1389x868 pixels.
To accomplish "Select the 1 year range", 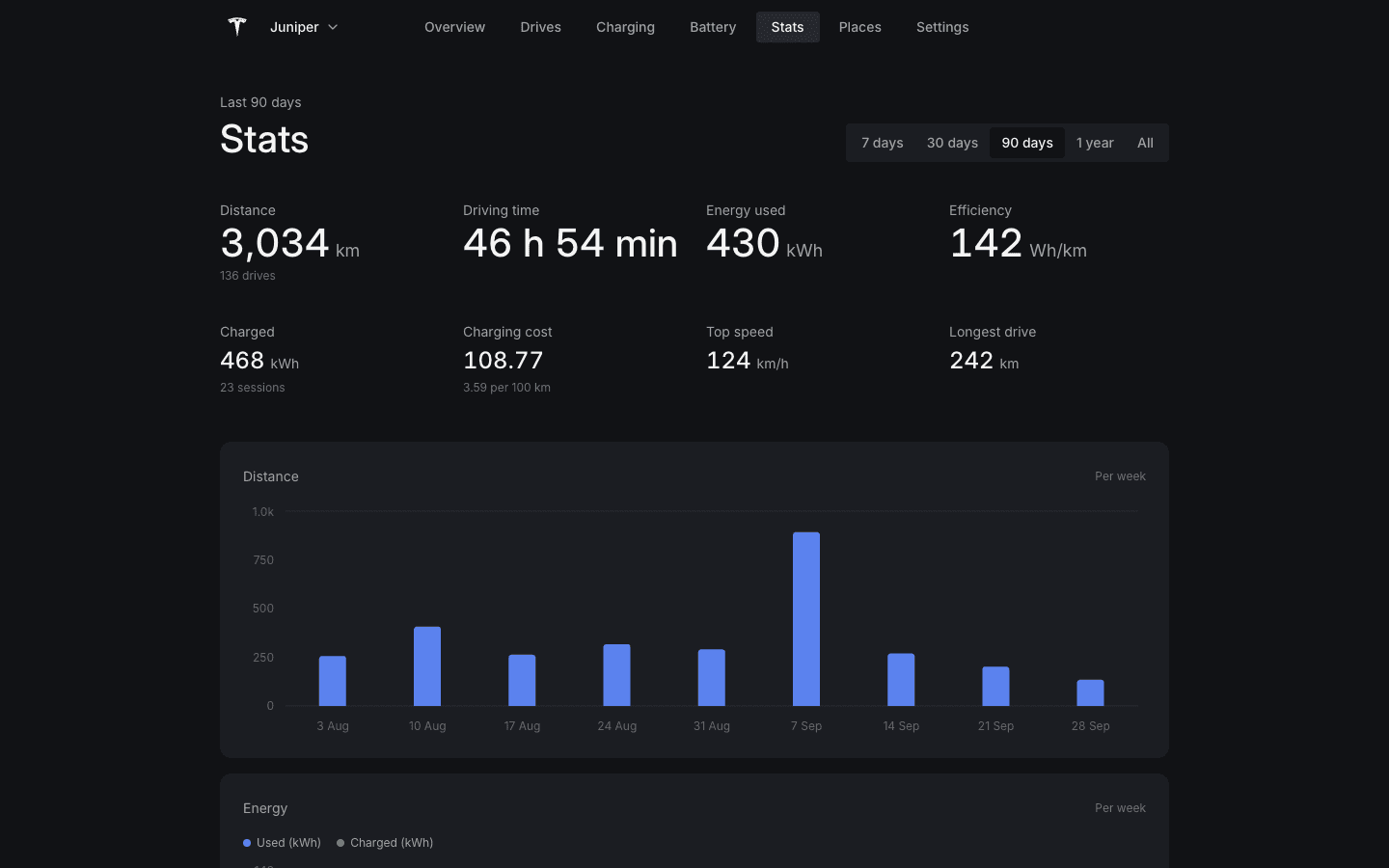I will click(1095, 143).
